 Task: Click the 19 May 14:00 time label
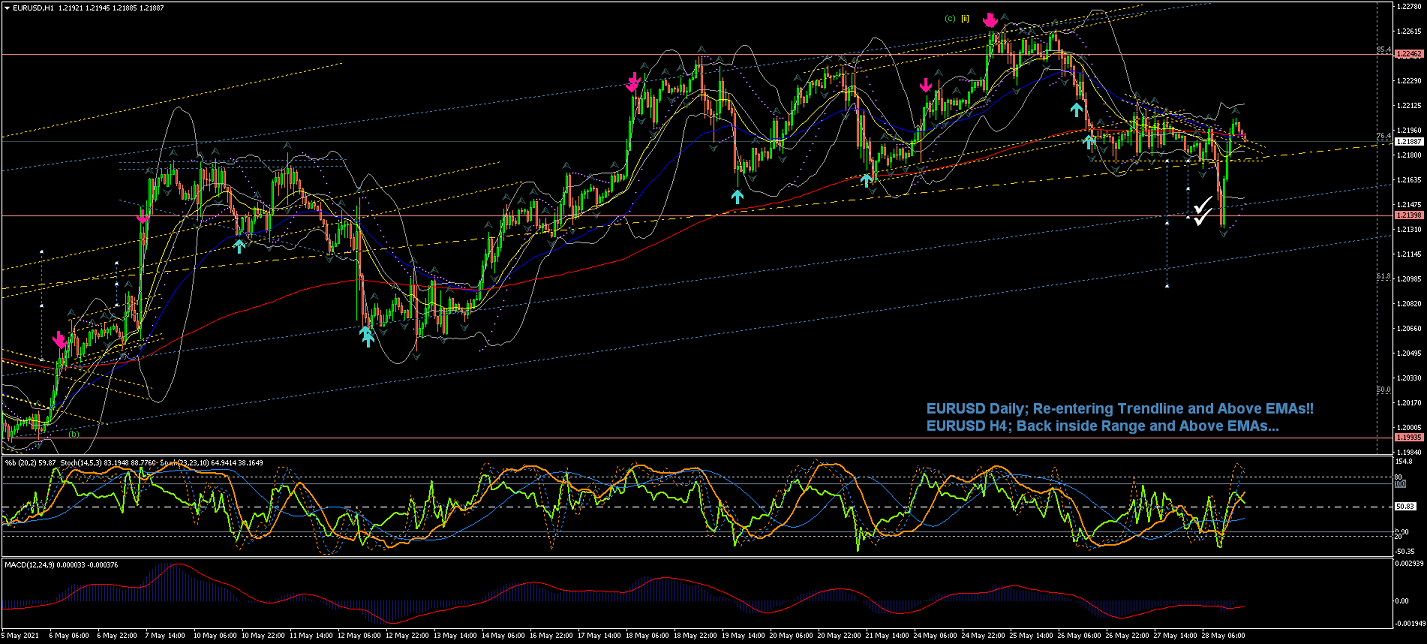point(741,636)
